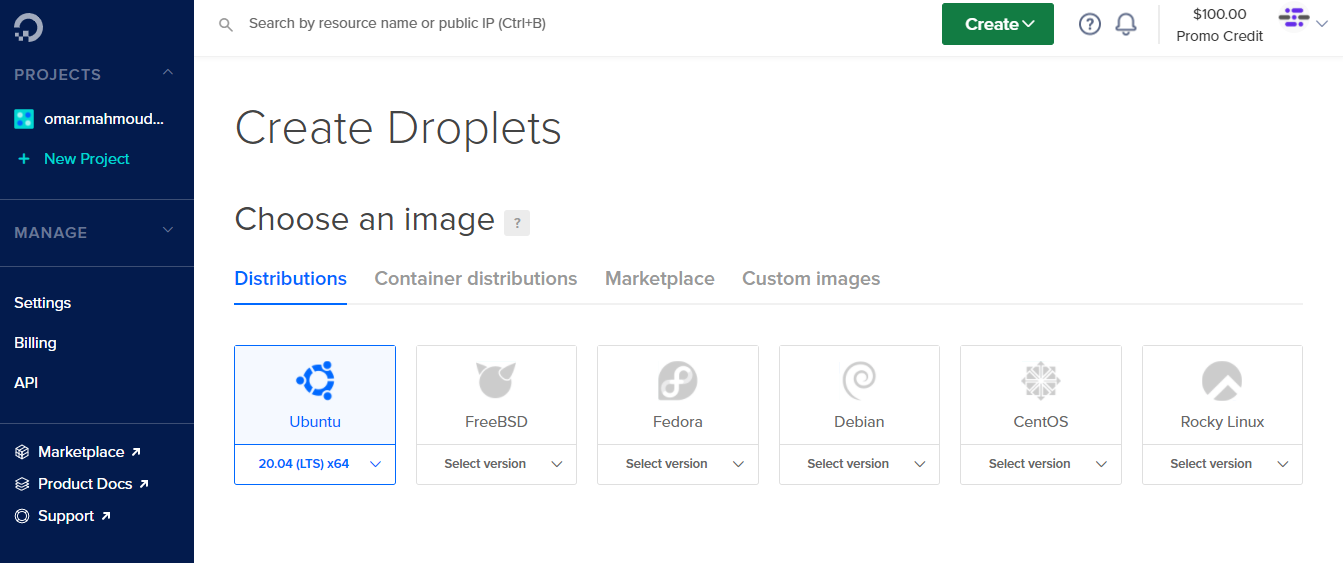Select the Ubuntu logo icon
The image size is (1343, 563).
[x=315, y=380]
